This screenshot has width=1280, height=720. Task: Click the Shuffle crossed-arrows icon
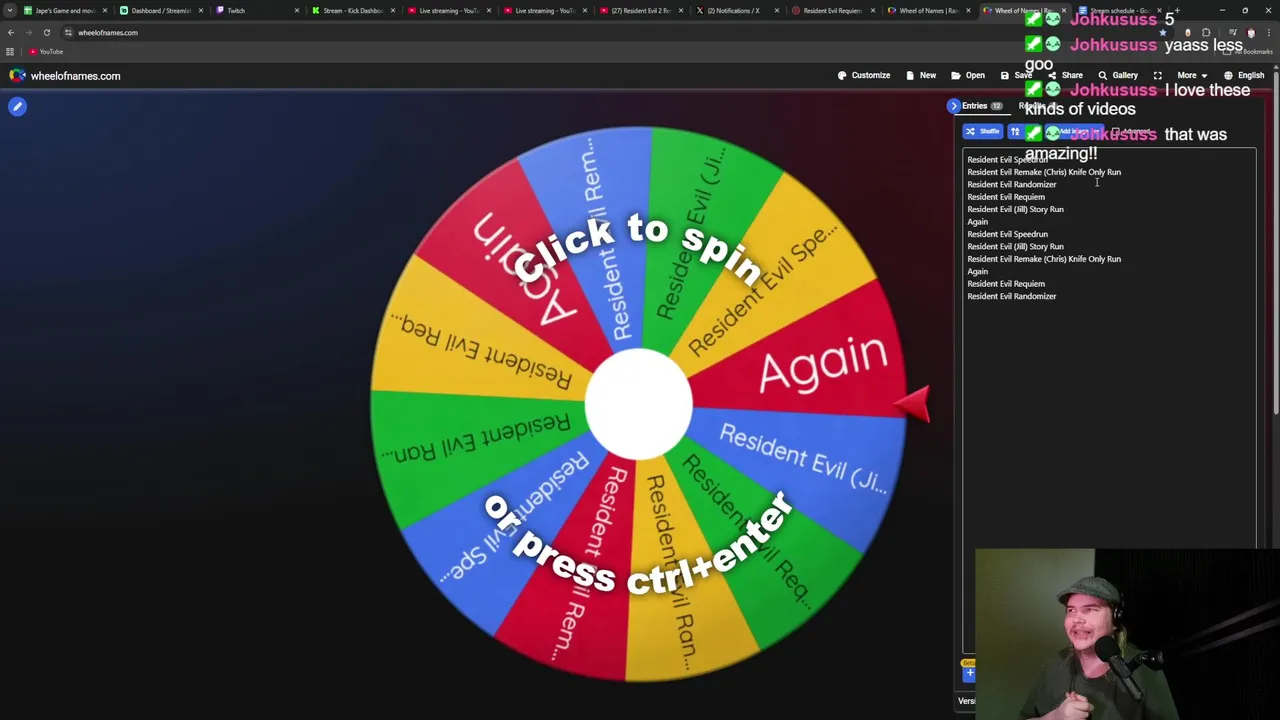(970, 131)
